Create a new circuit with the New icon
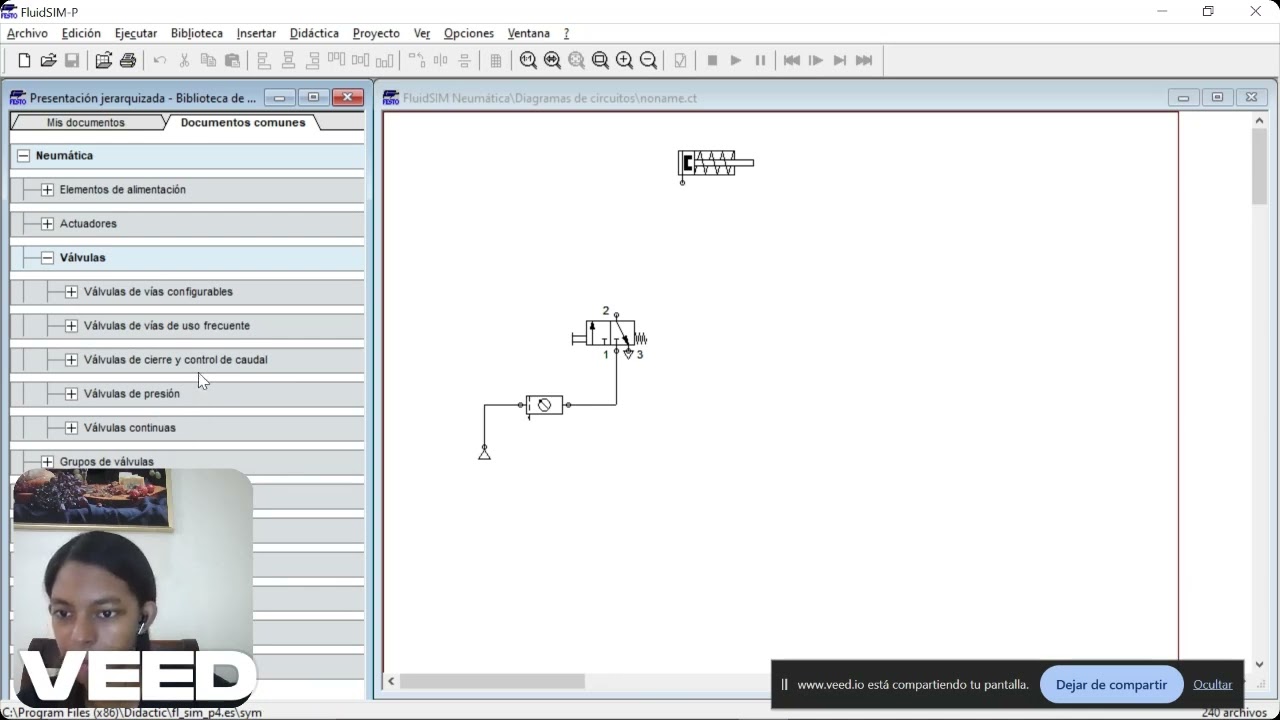 point(24,60)
